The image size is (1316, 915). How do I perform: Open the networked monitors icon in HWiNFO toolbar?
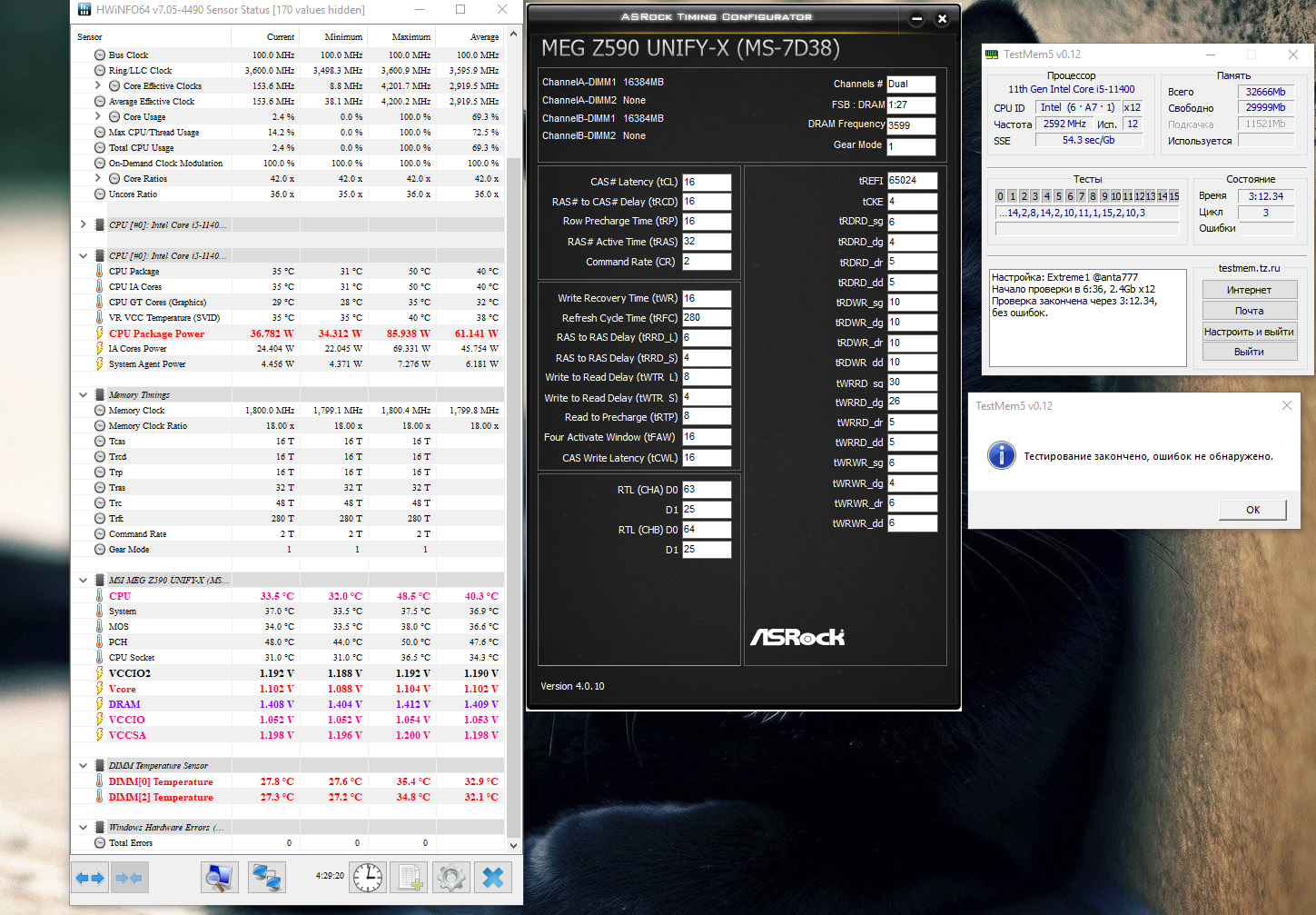(267, 877)
